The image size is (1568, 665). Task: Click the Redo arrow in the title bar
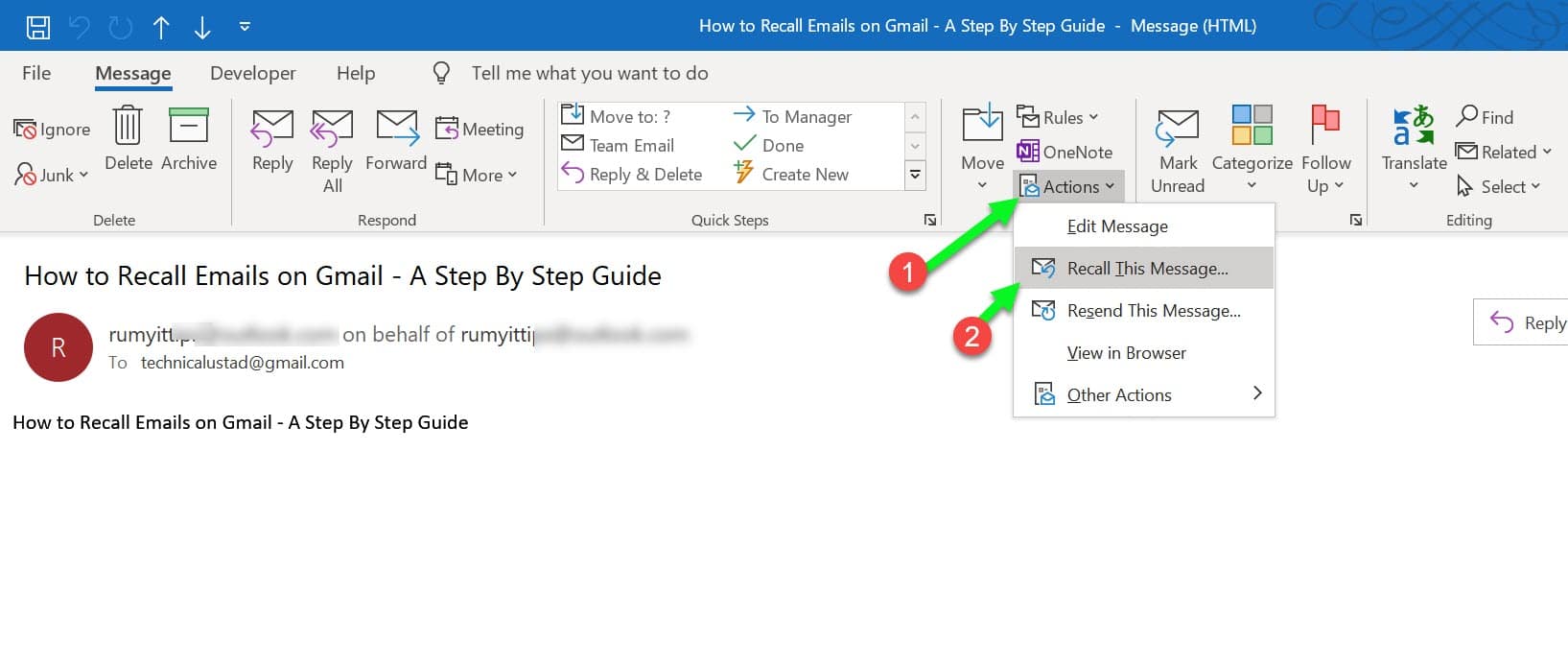(121, 27)
